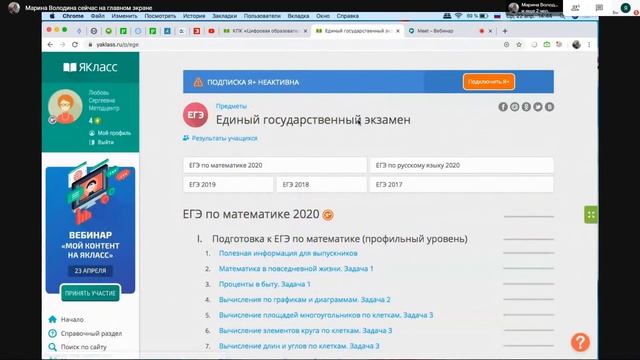
Task: Click the ПРИНЯТЬ УЧАСТИЕ webinar button
Action: (x=90, y=293)
